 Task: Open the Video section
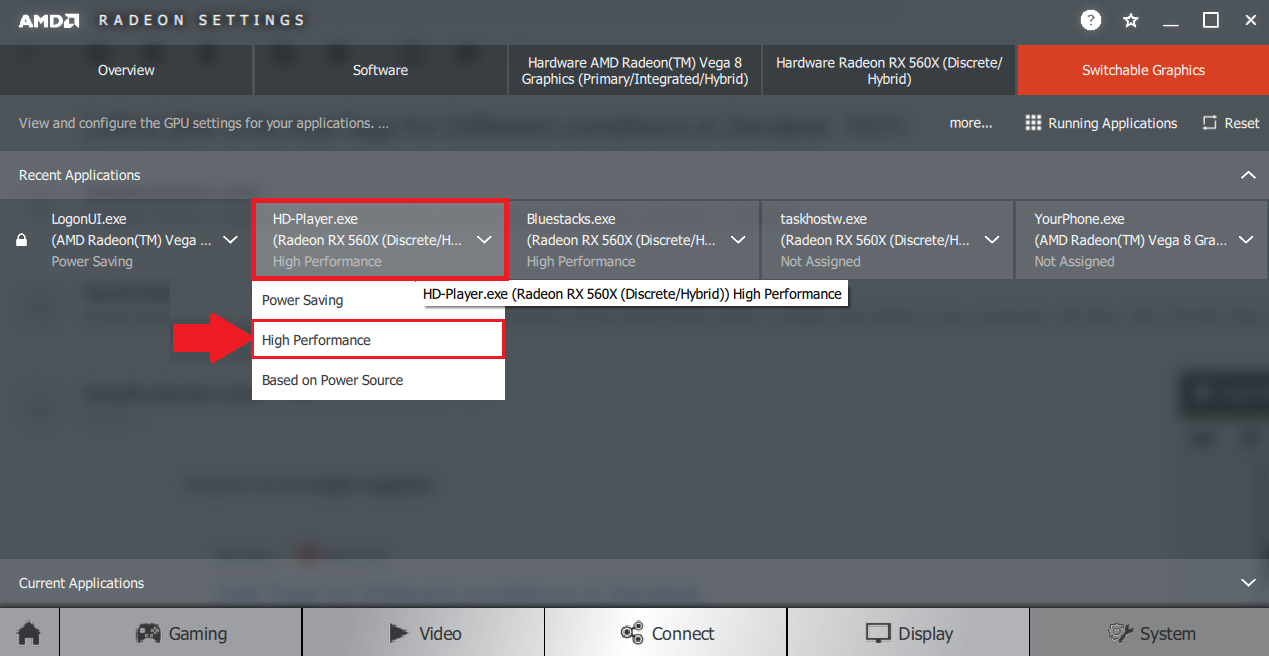click(x=424, y=633)
